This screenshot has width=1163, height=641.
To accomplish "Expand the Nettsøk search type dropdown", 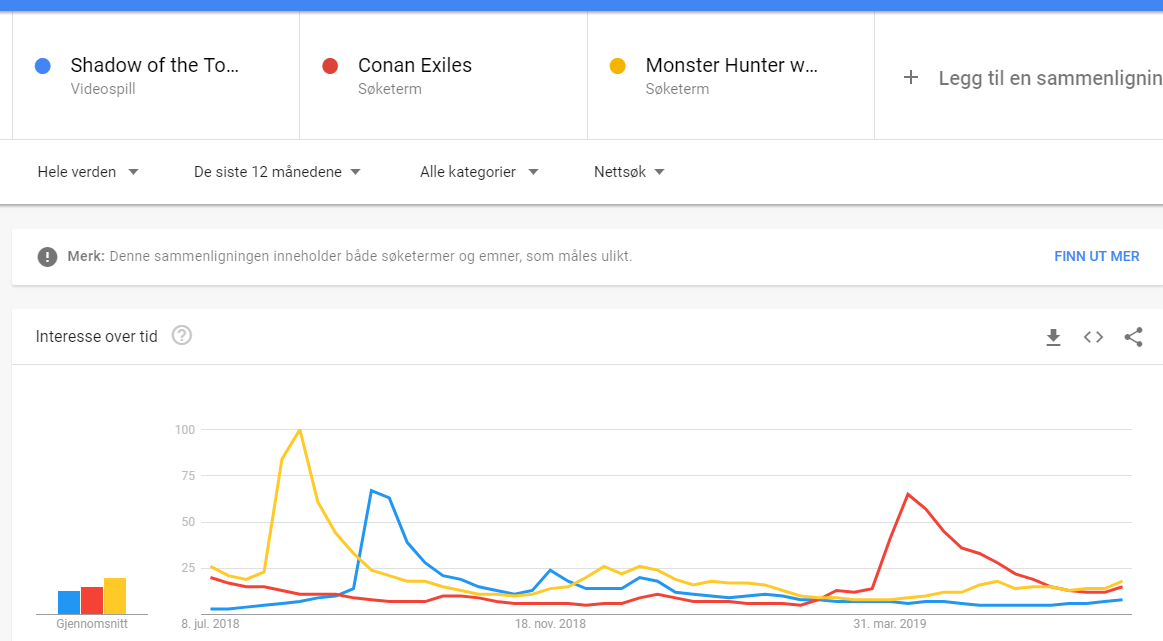I will [x=629, y=172].
